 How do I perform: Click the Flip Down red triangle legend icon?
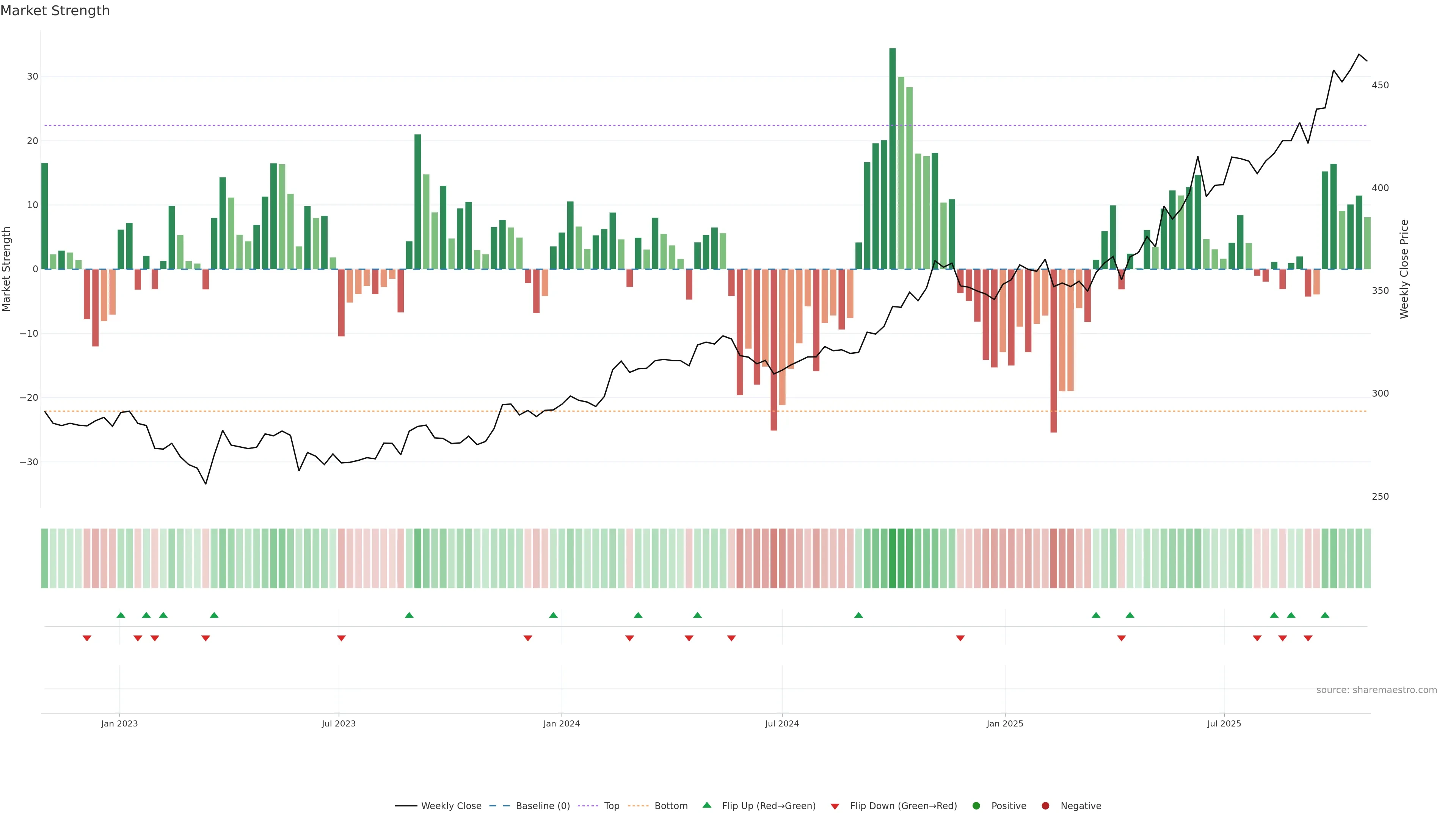835,806
